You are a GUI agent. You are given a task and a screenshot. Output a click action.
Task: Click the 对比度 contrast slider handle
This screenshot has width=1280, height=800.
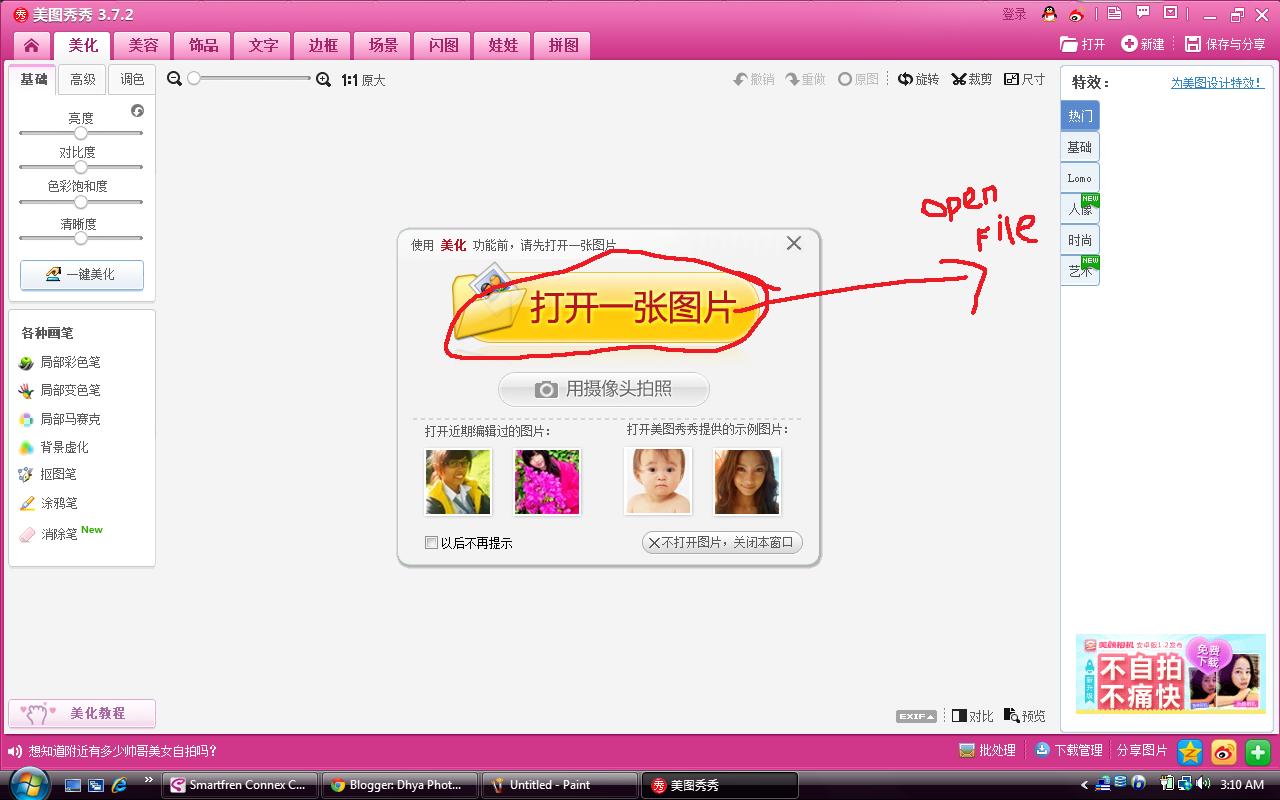81,167
